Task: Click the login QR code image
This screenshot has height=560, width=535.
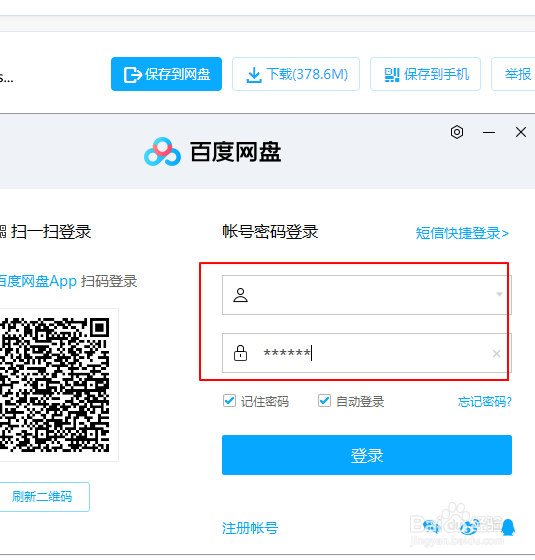Action: [x=54, y=385]
